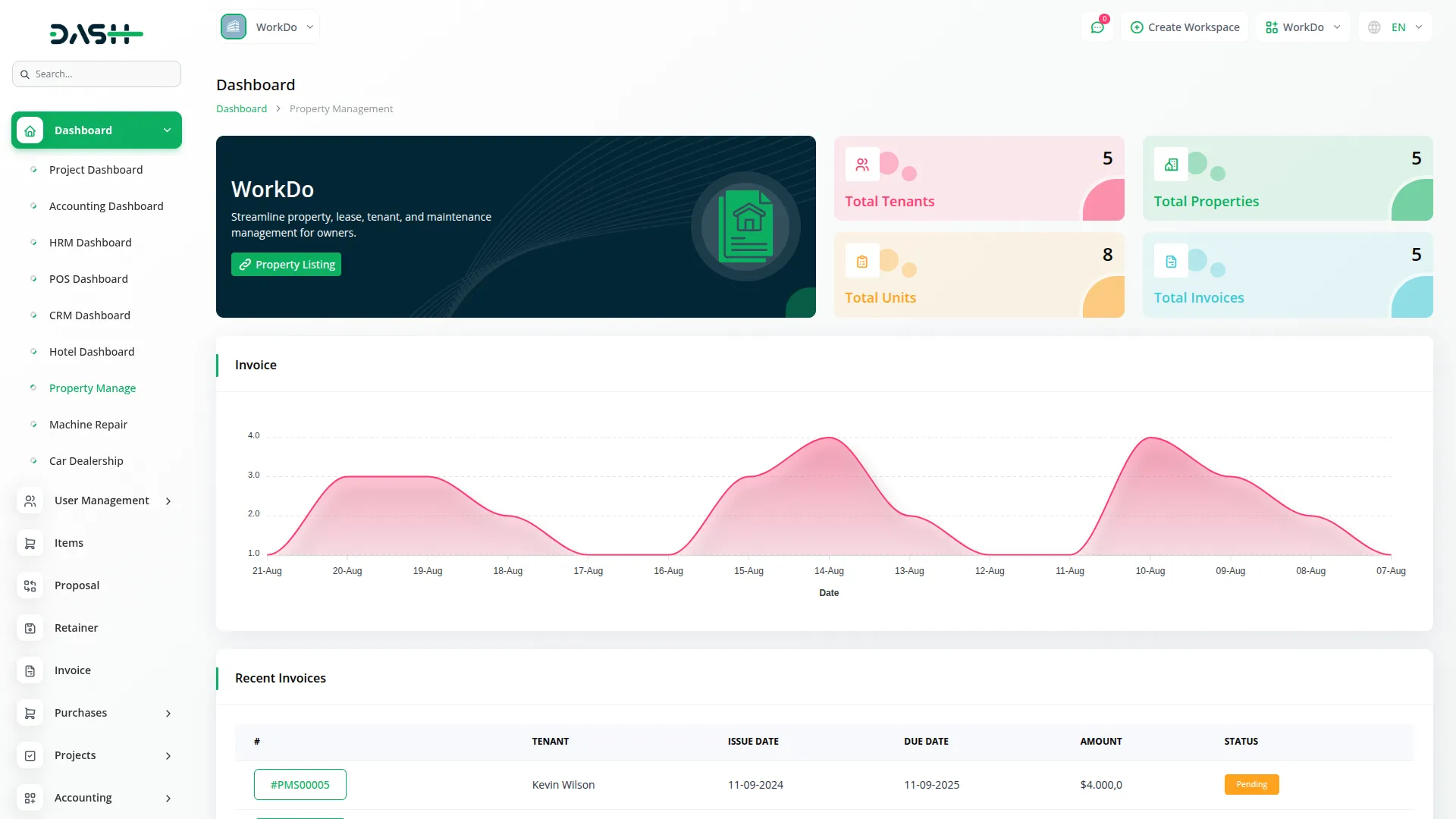Open invoice #PMS00005 link
1456x819 pixels.
tap(300, 785)
